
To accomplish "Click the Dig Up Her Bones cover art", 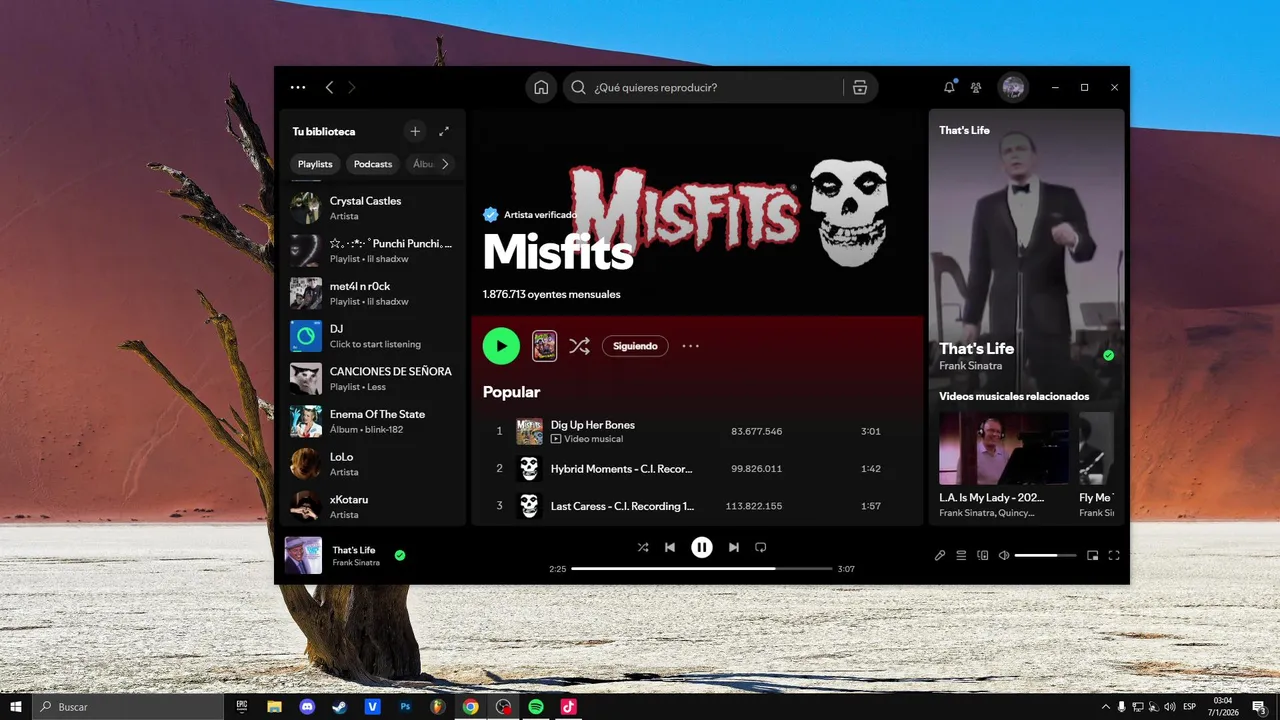I will click(529, 431).
